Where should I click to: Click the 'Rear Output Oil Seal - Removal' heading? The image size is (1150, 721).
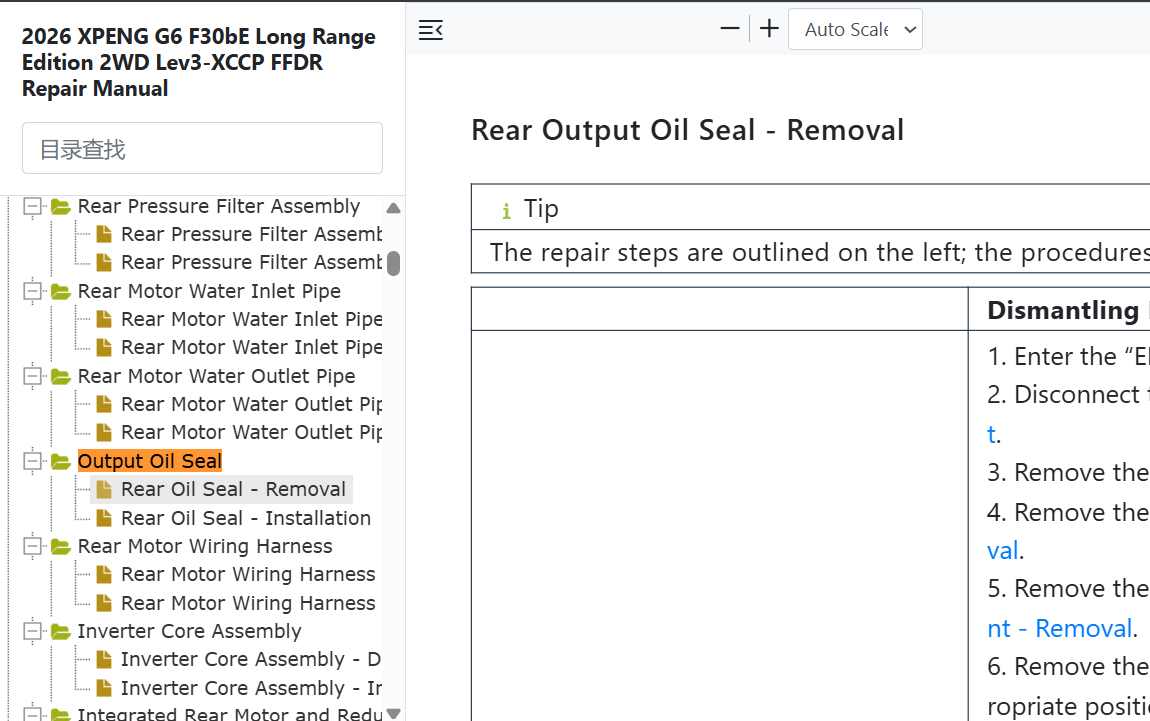click(687, 131)
